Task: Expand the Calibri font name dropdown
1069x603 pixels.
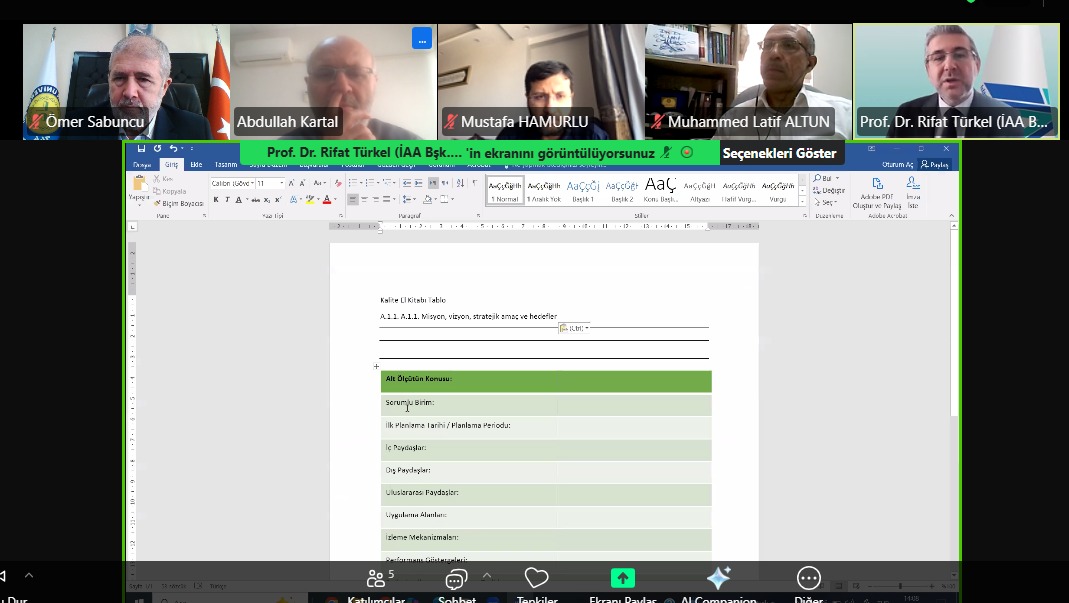Action: [x=252, y=183]
